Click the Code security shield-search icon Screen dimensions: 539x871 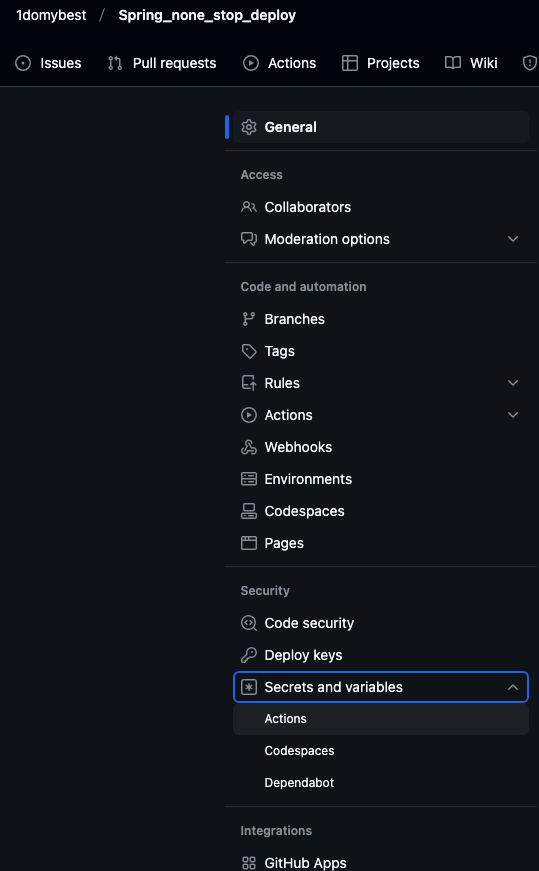(248, 623)
